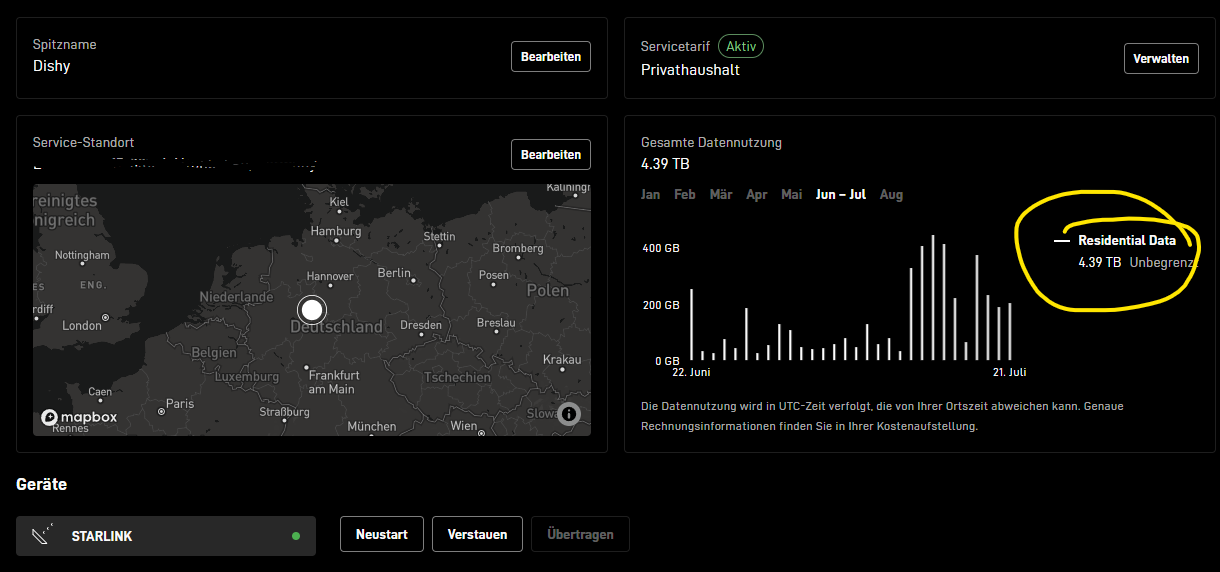Select the Jan usage tab
The image size is (1220, 572).
coord(651,195)
